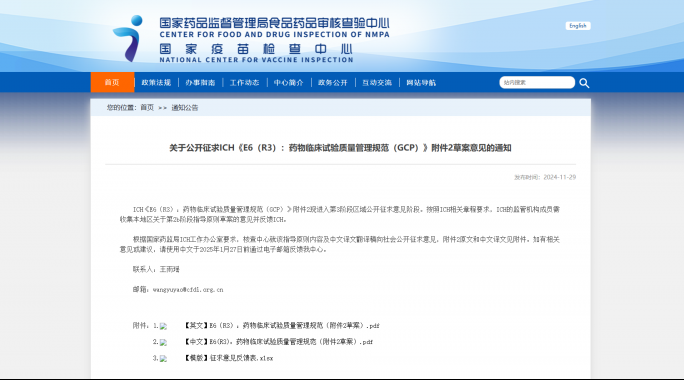684x380 pixels.
Task: Open the 政策法规 menu item
Action: tap(156, 83)
